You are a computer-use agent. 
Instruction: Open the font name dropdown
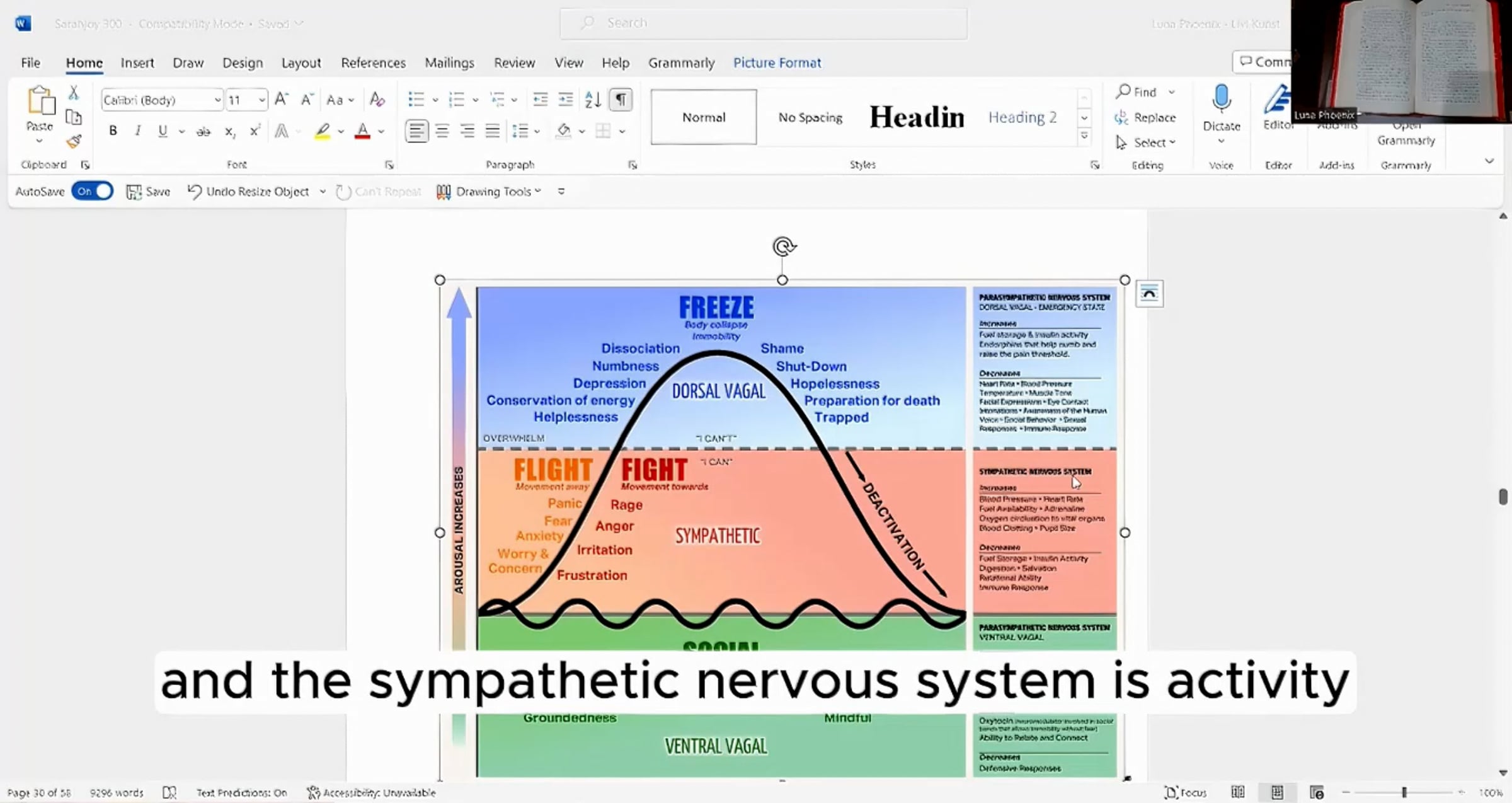click(217, 100)
